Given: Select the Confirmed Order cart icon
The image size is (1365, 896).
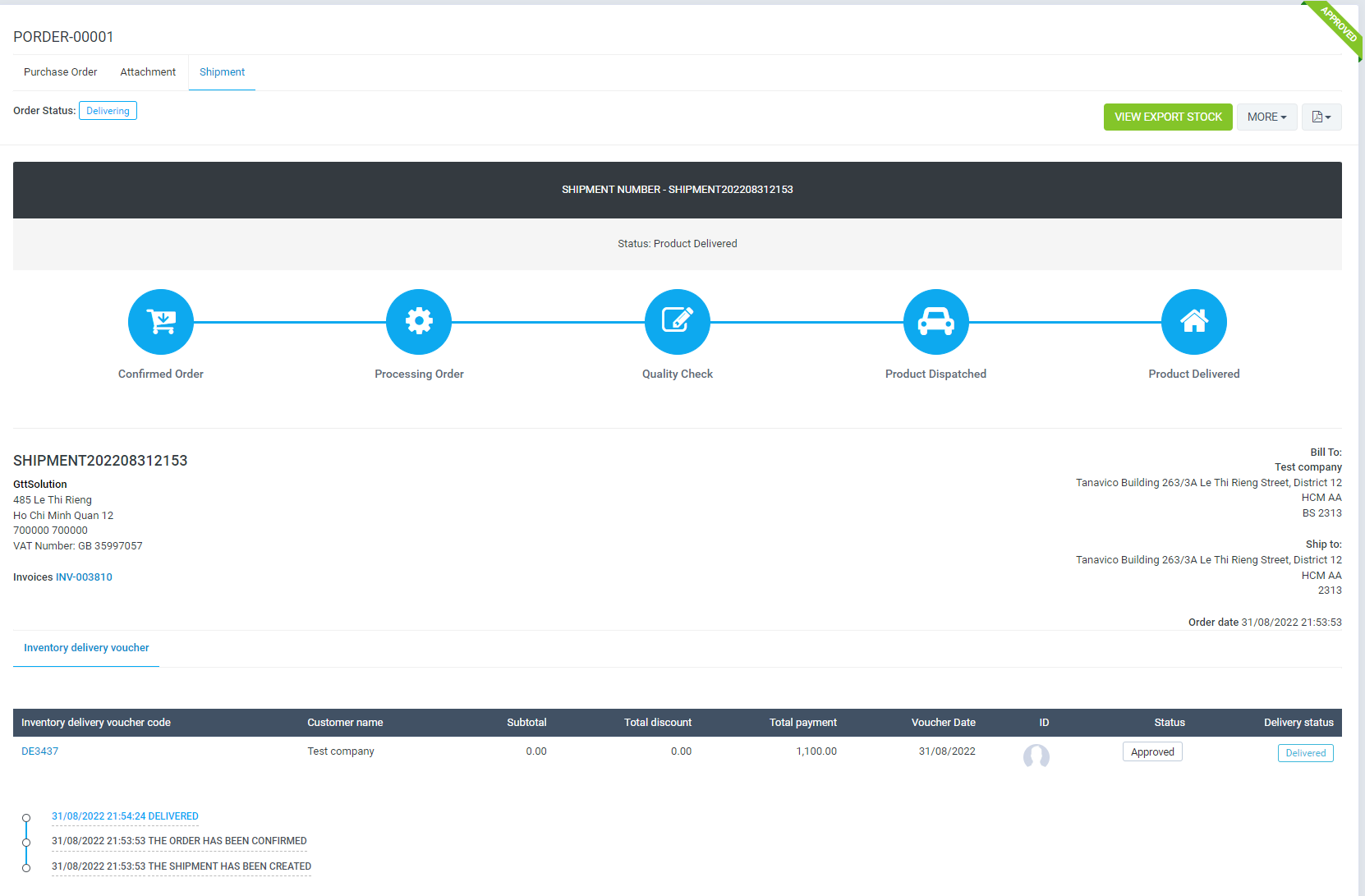Looking at the screenshot, I should point(160,322).
